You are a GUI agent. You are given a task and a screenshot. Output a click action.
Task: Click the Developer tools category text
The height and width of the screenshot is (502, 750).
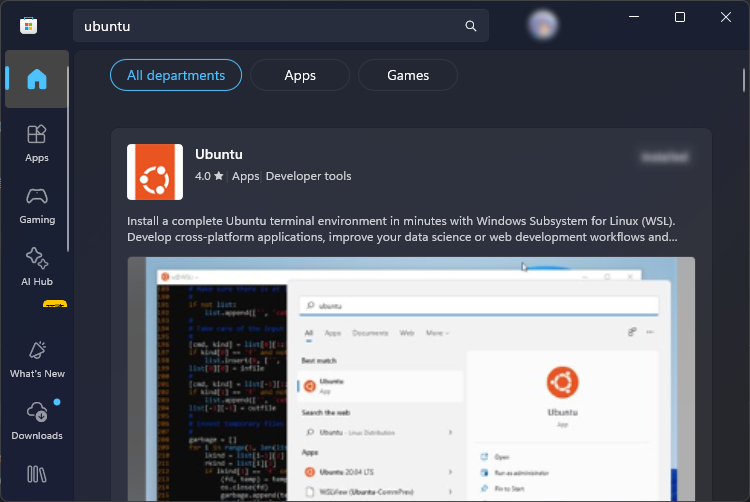(309, 176)
